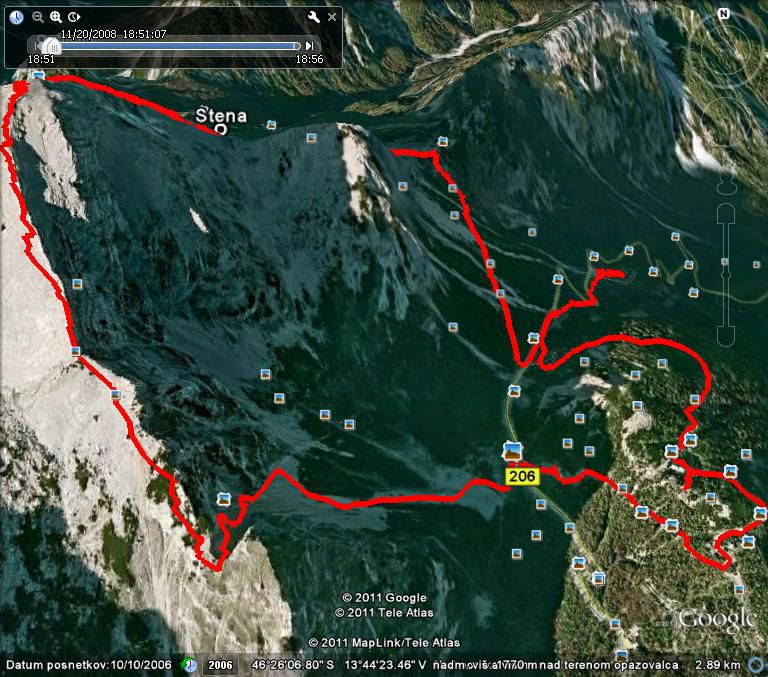Click the time slider thumb handle
Screen dimensions: 768x677
pos(51,46)
